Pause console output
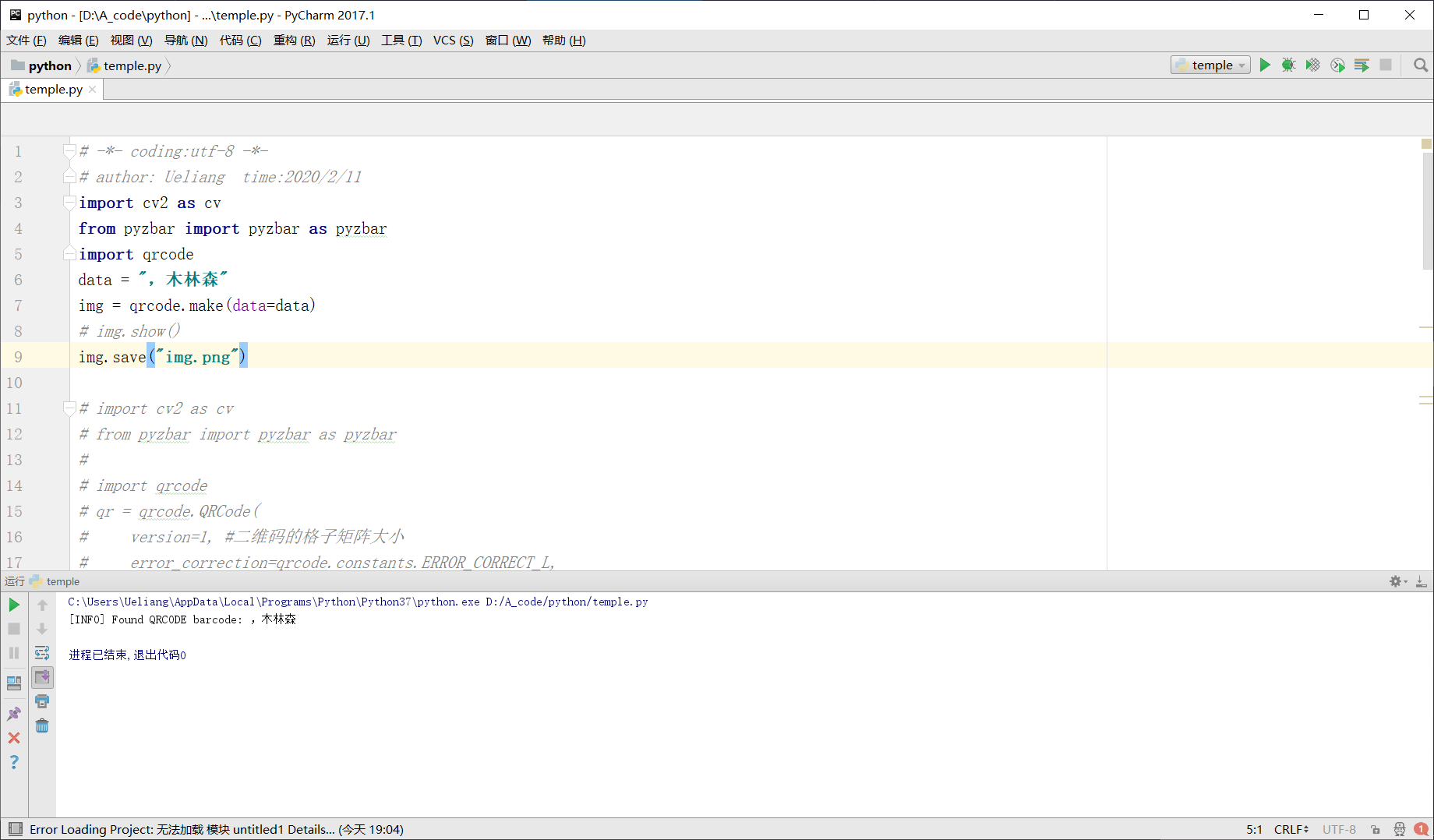 tap(14, 653)
